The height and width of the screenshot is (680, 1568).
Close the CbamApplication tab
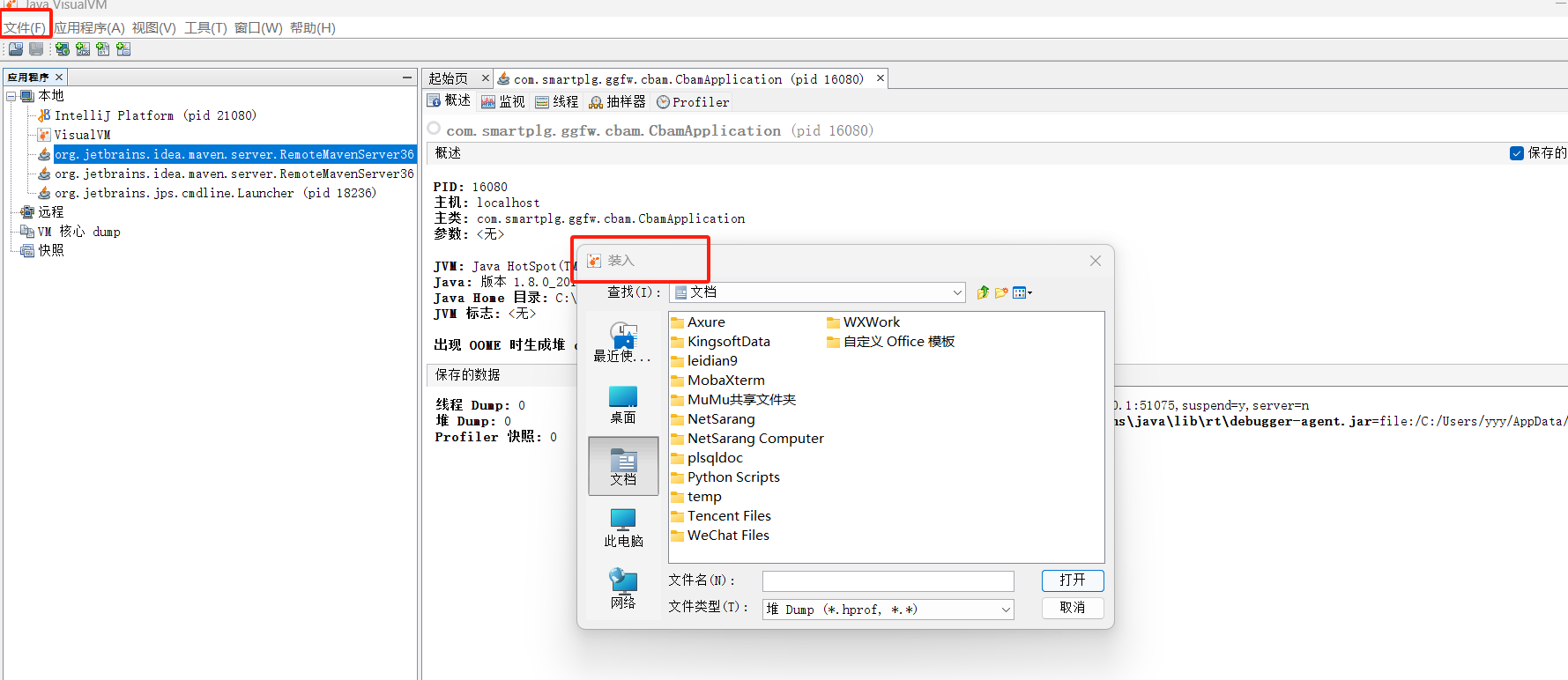880,78
